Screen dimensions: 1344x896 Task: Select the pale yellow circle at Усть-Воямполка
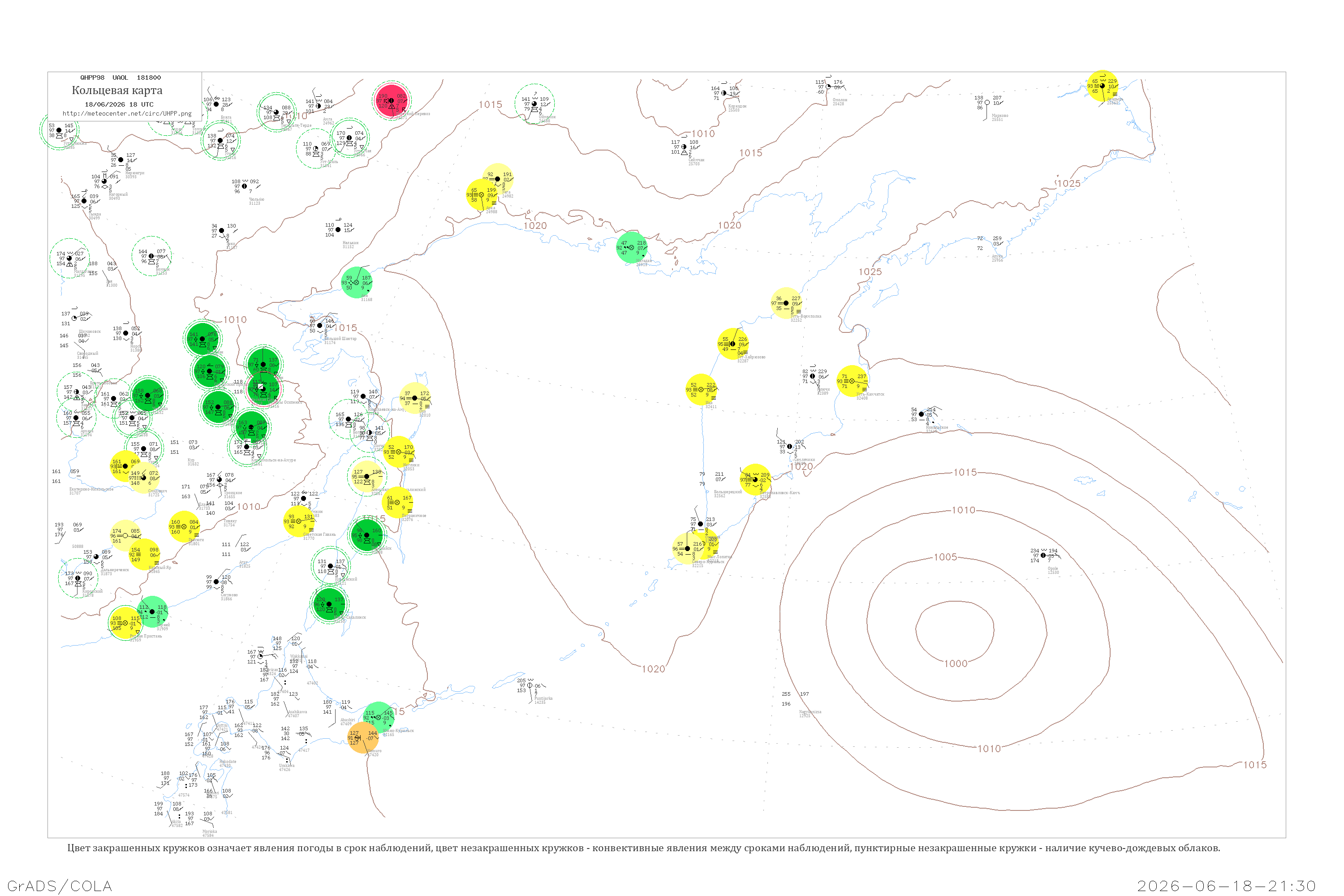pyautogui.click(x=786, y=303)
